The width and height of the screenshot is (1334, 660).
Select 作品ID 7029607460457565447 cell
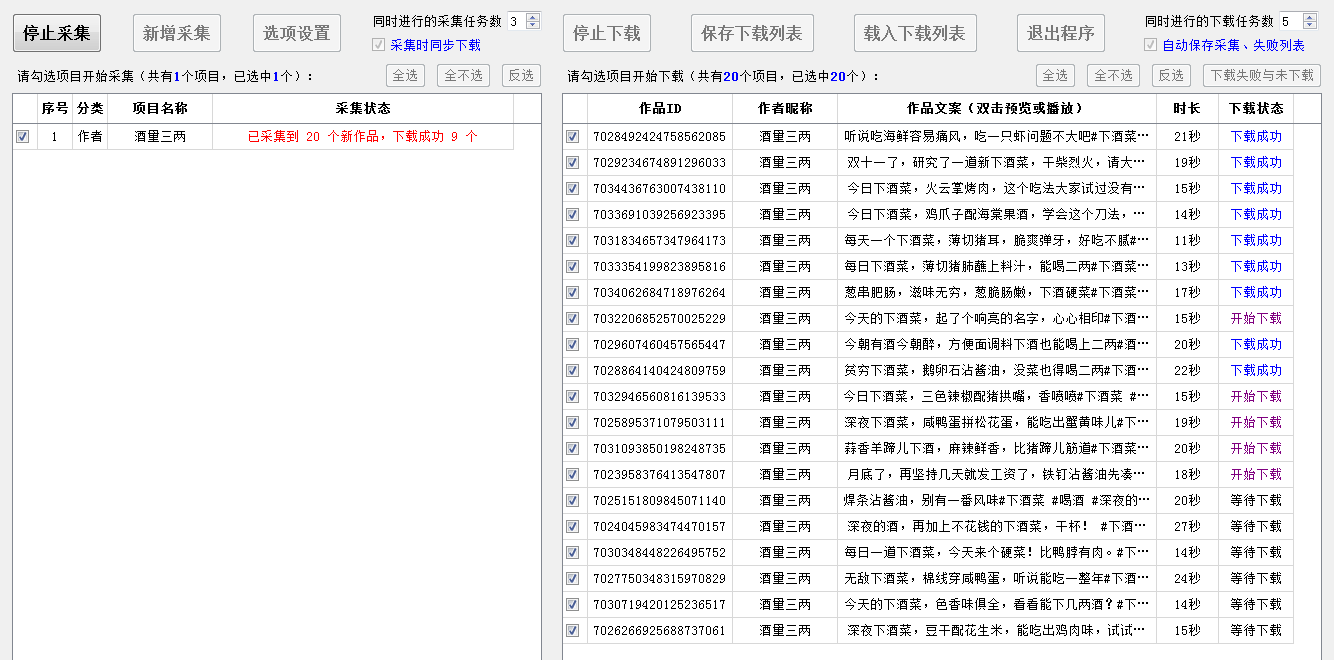pyautogui.click(x=660, y=345)
